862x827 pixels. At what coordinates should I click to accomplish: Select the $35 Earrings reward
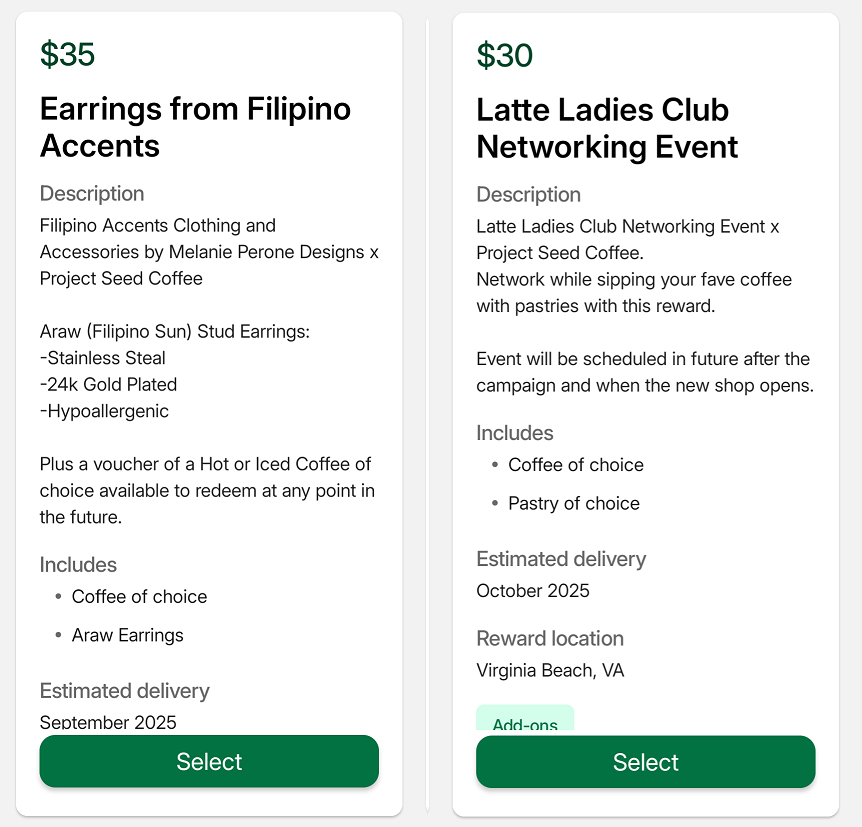[x=209, y=761]
